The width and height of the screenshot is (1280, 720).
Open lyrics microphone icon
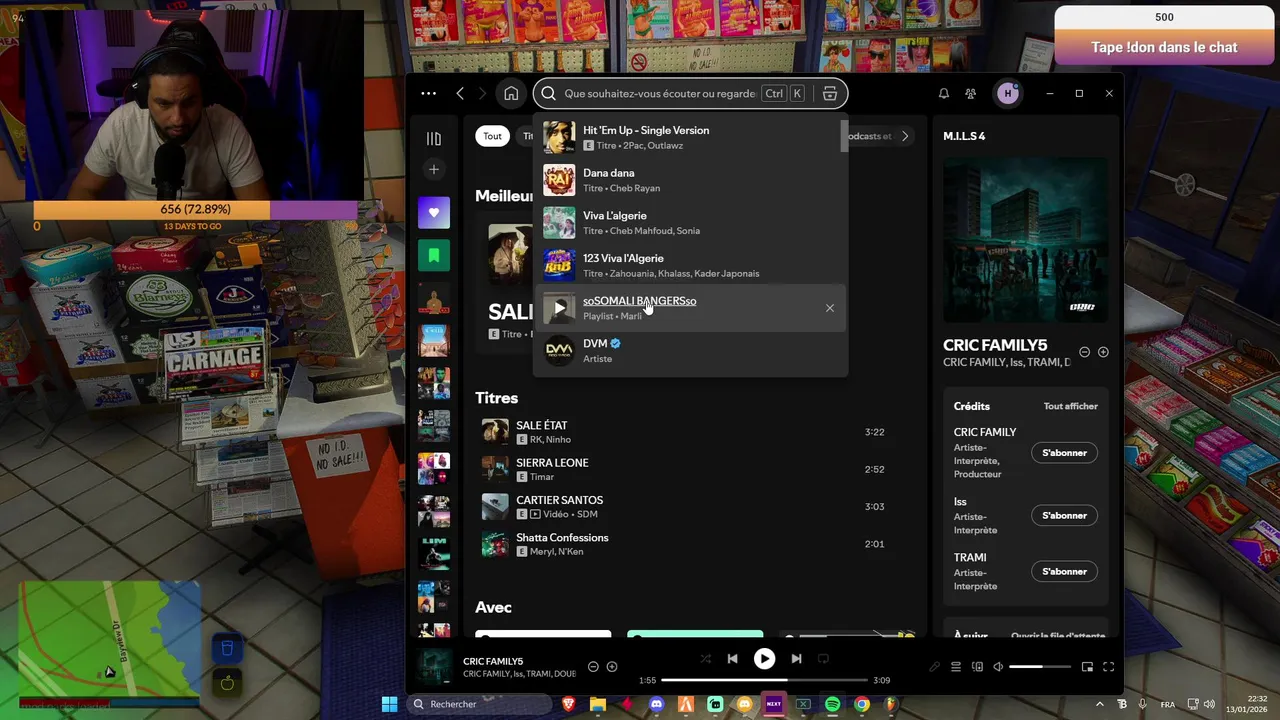click(x=934, y=667)
